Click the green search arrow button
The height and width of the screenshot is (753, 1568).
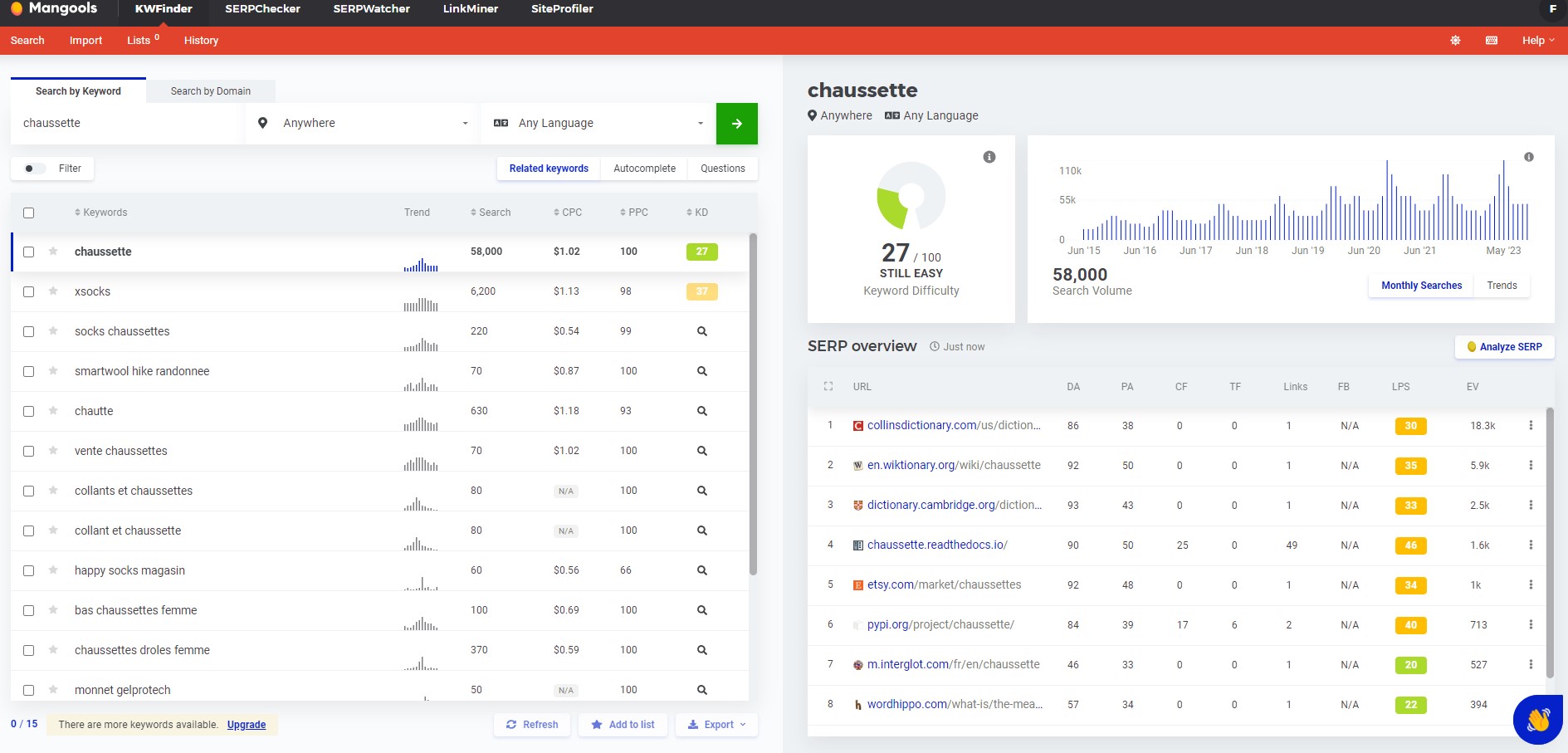click(x=736, y=124)
